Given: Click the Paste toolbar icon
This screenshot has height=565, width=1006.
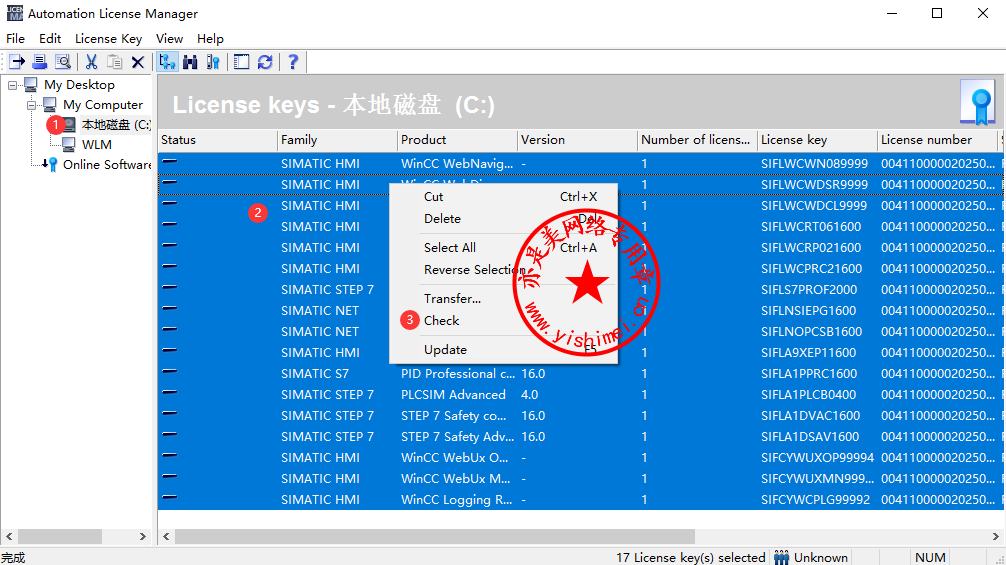Looking at the screenshot, I should (x=114, y=62).
